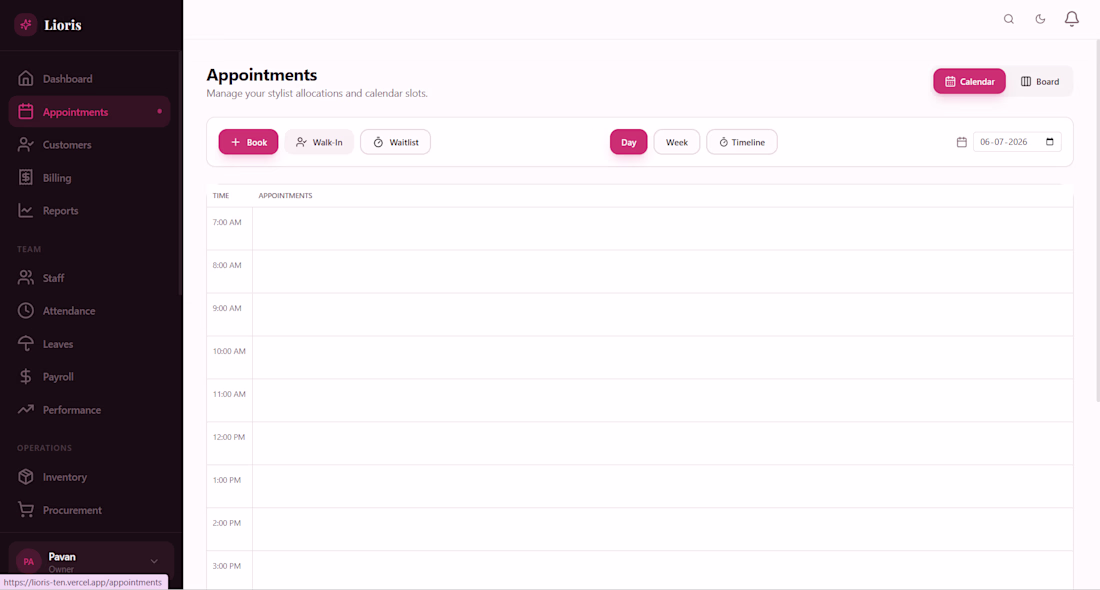The width and height of the screenshot is (1100, 590).
Task: Click the Book appointment button
Action: [x=248, y=142]
